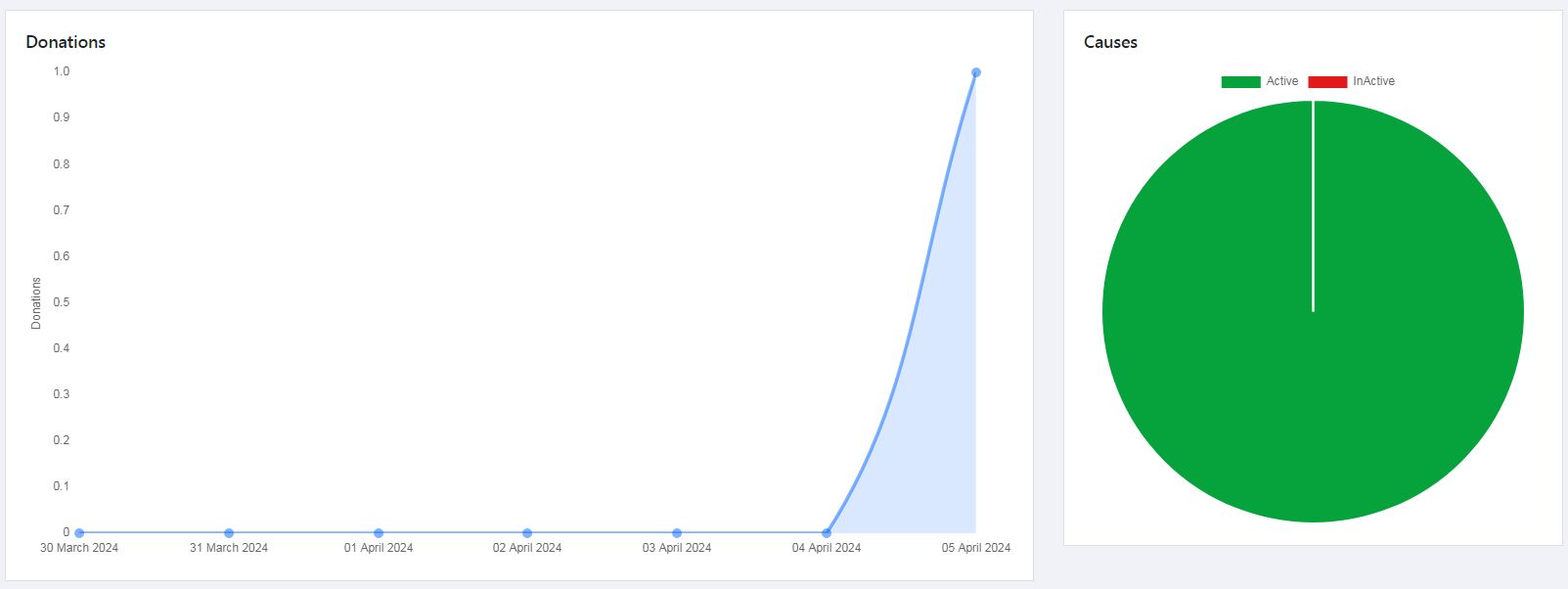The image size is (1568, 589).
Task: Click the 05 April 2024 data point
Action: click(976, 72)
